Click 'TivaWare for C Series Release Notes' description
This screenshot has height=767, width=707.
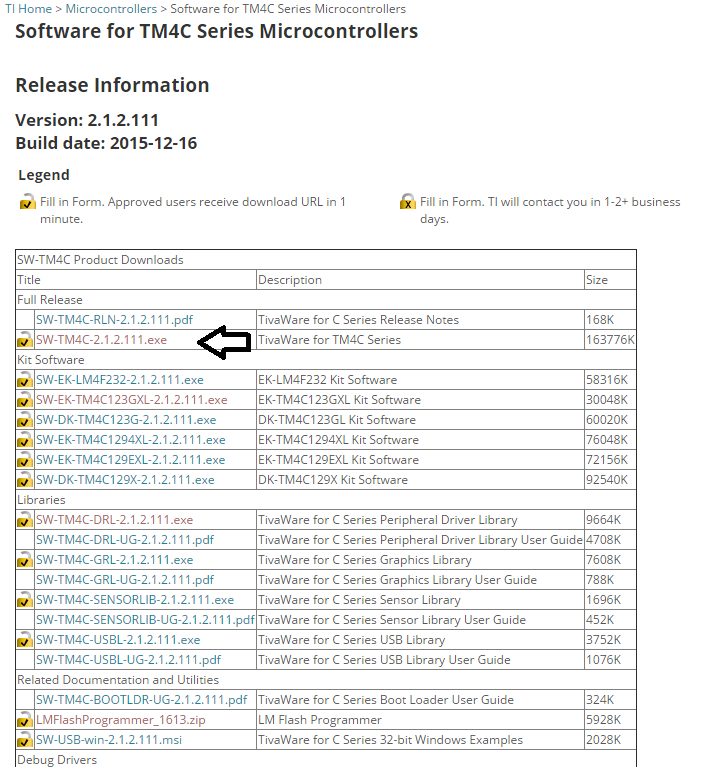tap(358, 320)
